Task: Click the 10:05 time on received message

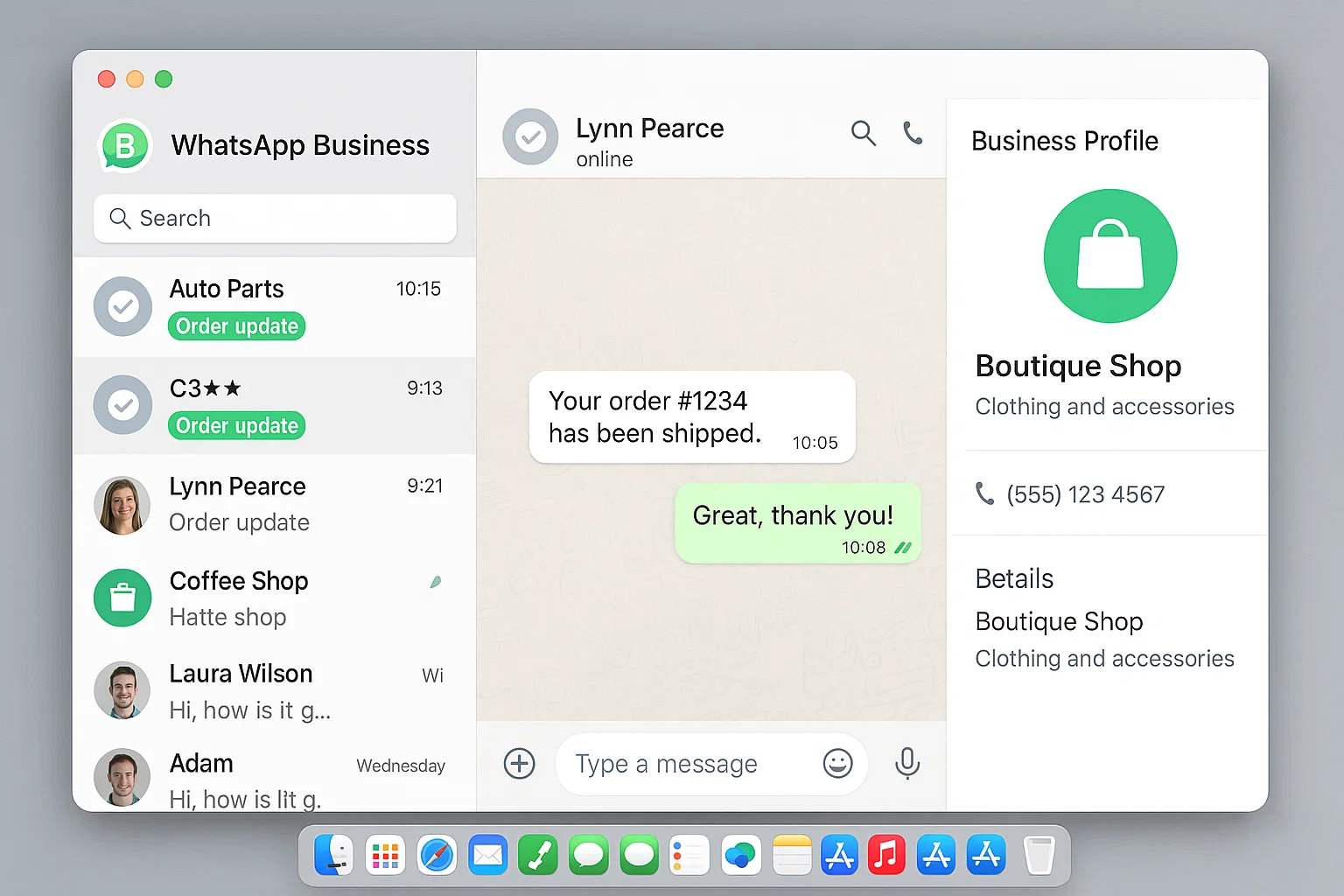Action: pyautogui.click(x=815, y=443)
